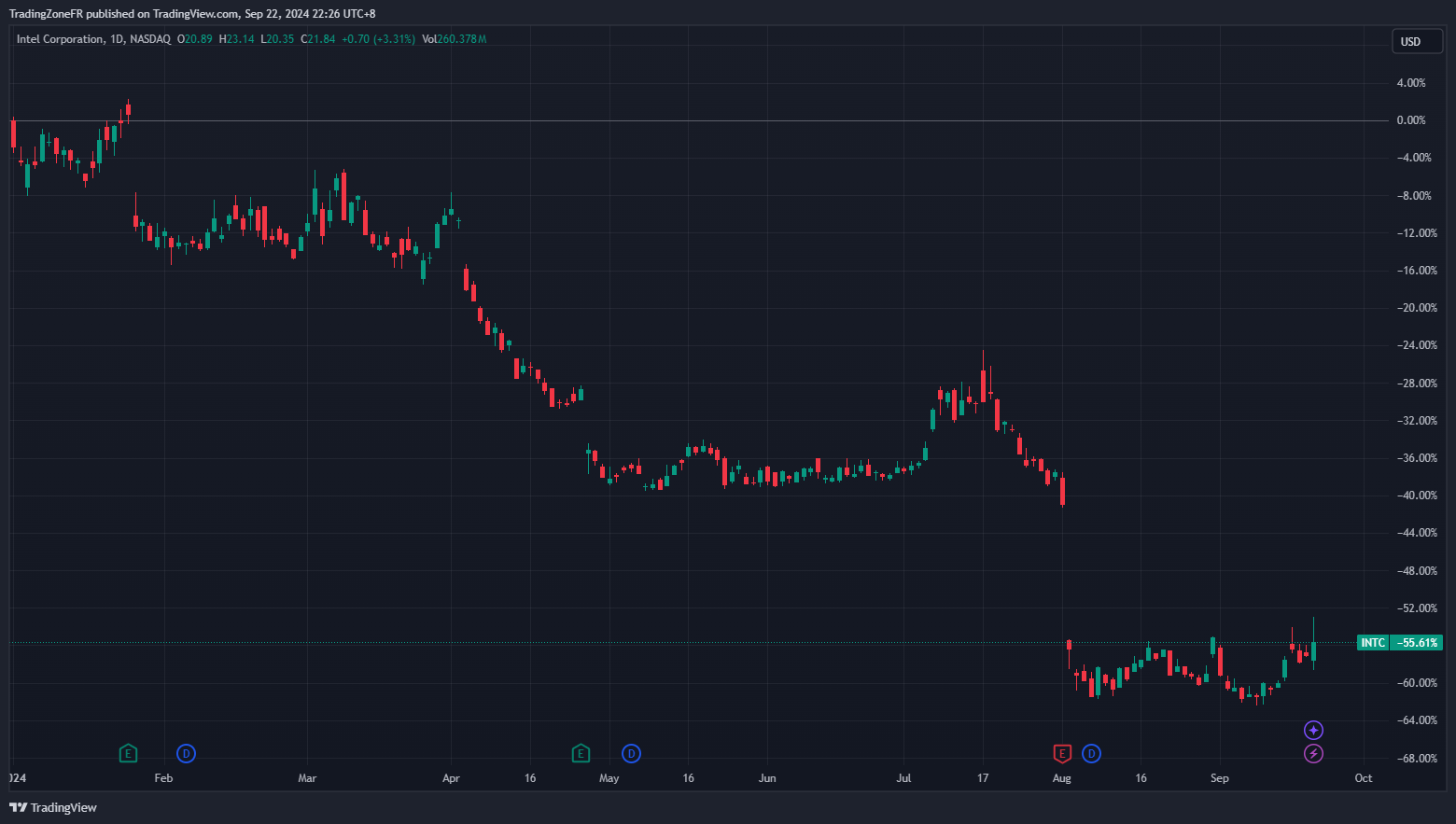Click the -28.00% axis label
The width and height of the screenshot is (1456, 824).
1417,384
